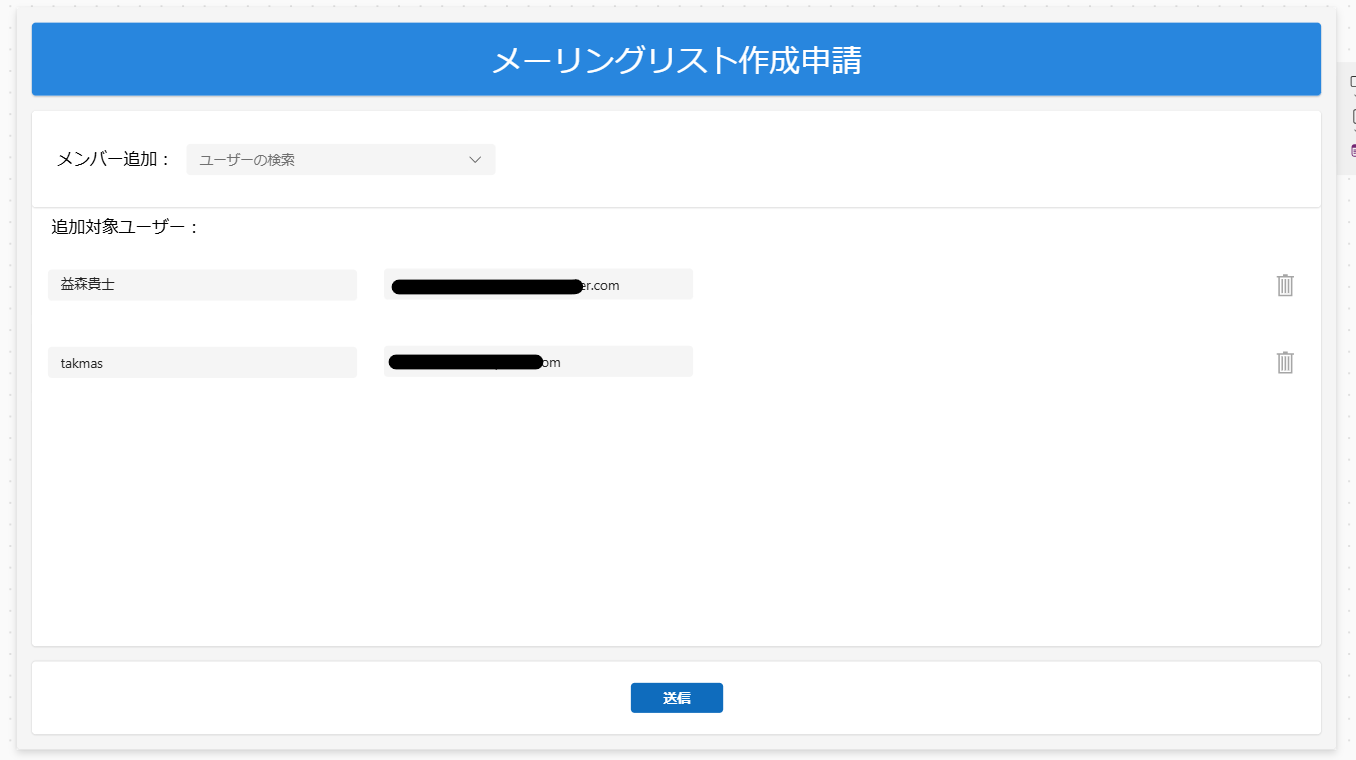Open the ユーザーの検索 dropdown chevron
Viewport: 1356px width, 760px height.
pos(476,160)
